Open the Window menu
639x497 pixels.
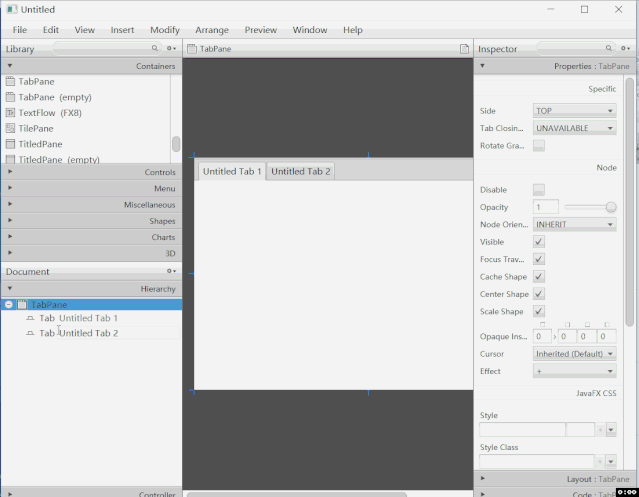click(310, 30)
